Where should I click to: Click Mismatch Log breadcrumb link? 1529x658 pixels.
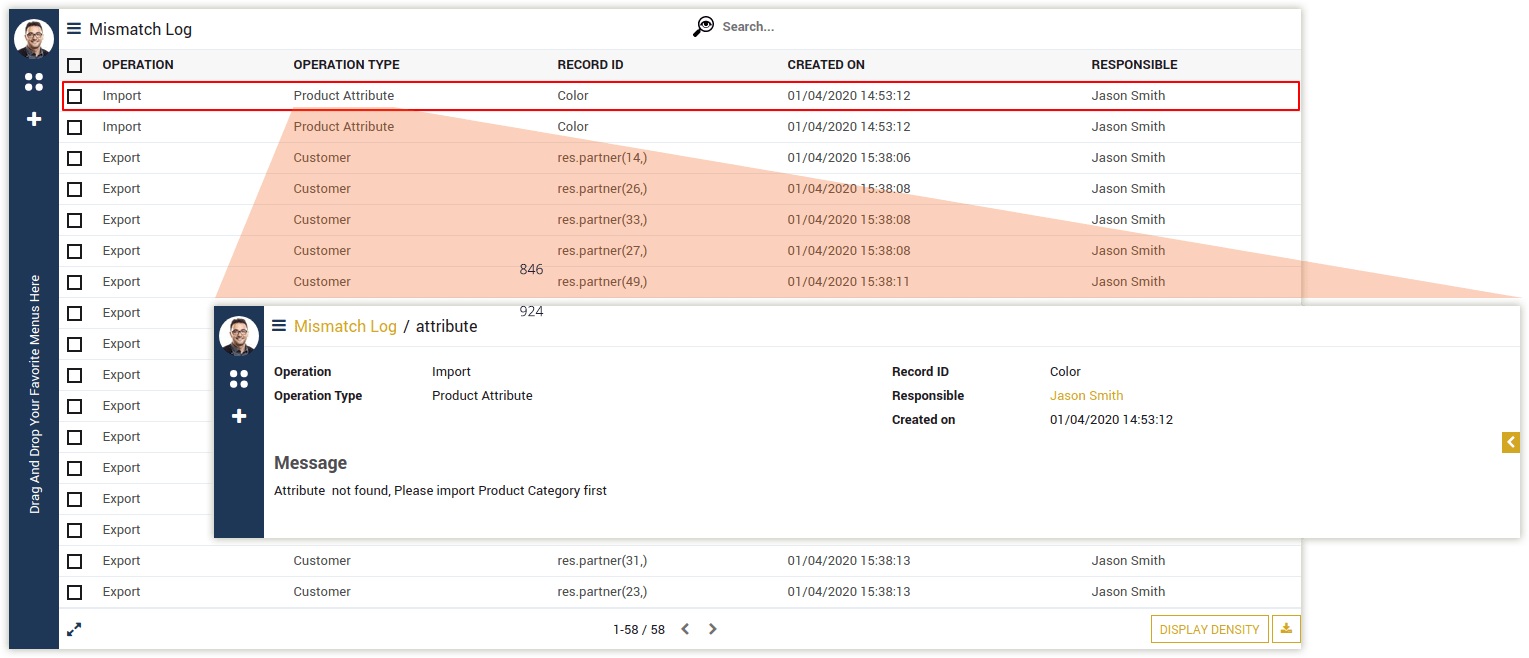(345, 326)
